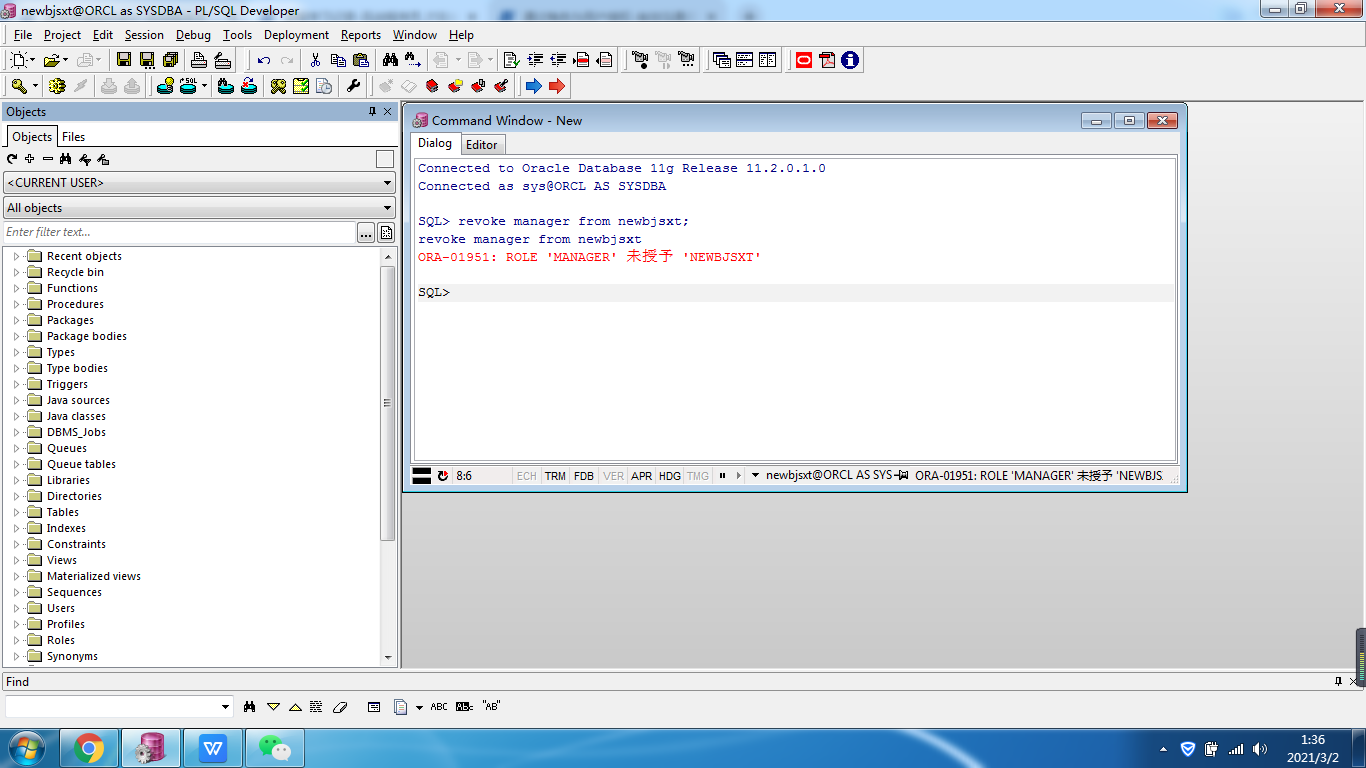Expand the Roles tree folder
Screen dimensions: 1366x768
[x=16, y=640]
